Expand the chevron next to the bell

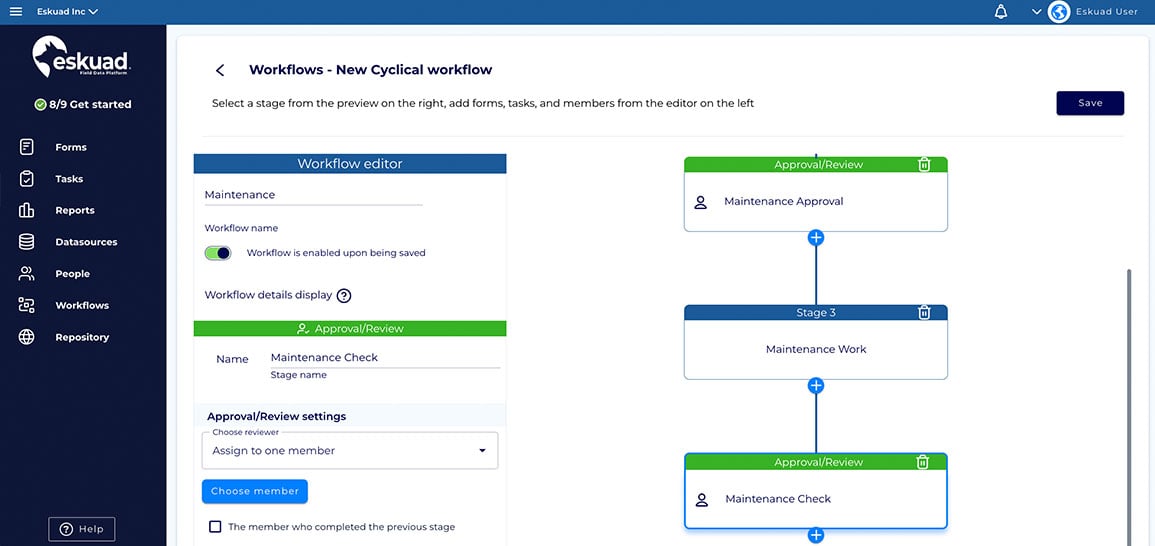coord(1036,12)
